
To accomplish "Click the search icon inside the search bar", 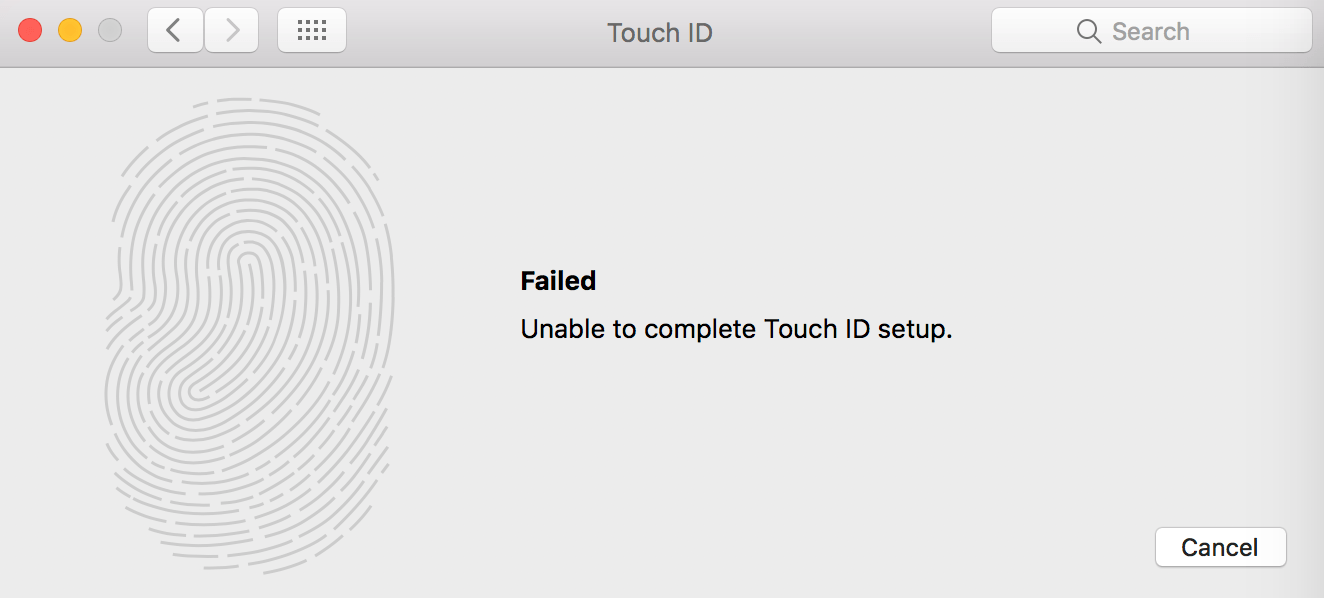I will click(x=1089, y=31).
